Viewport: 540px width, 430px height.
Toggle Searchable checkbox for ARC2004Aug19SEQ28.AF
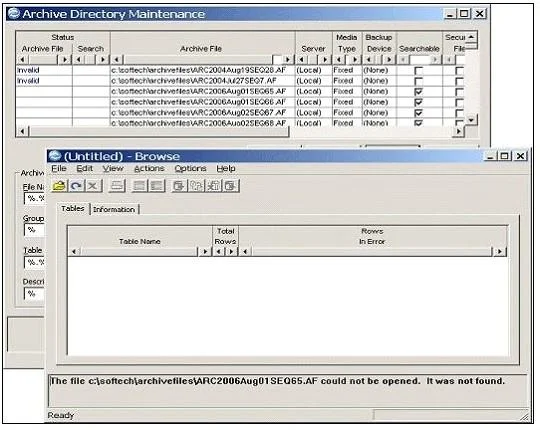(418, 71)
